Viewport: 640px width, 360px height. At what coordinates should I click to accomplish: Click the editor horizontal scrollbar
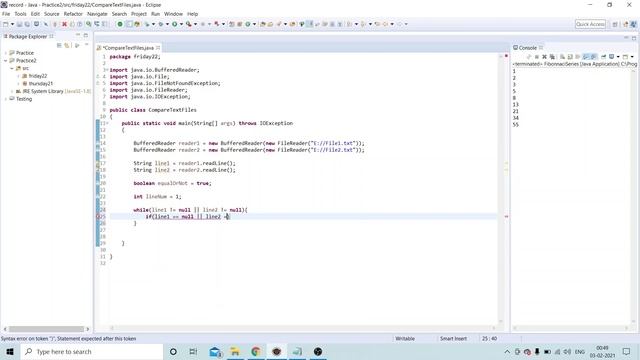[x=302, y=327]
